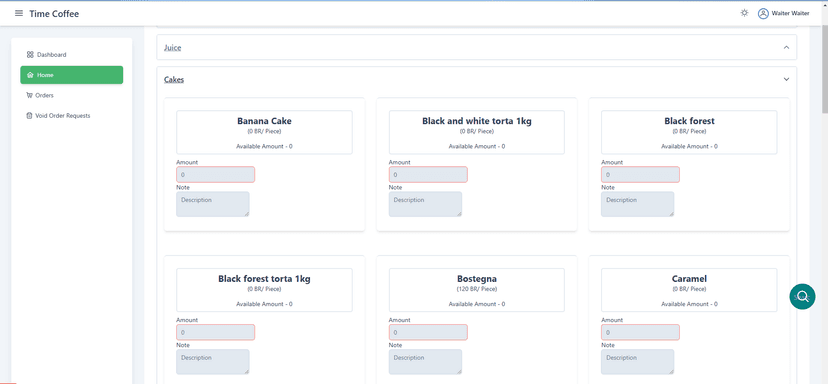Click the floating teal search button

(x=802, y=296)
